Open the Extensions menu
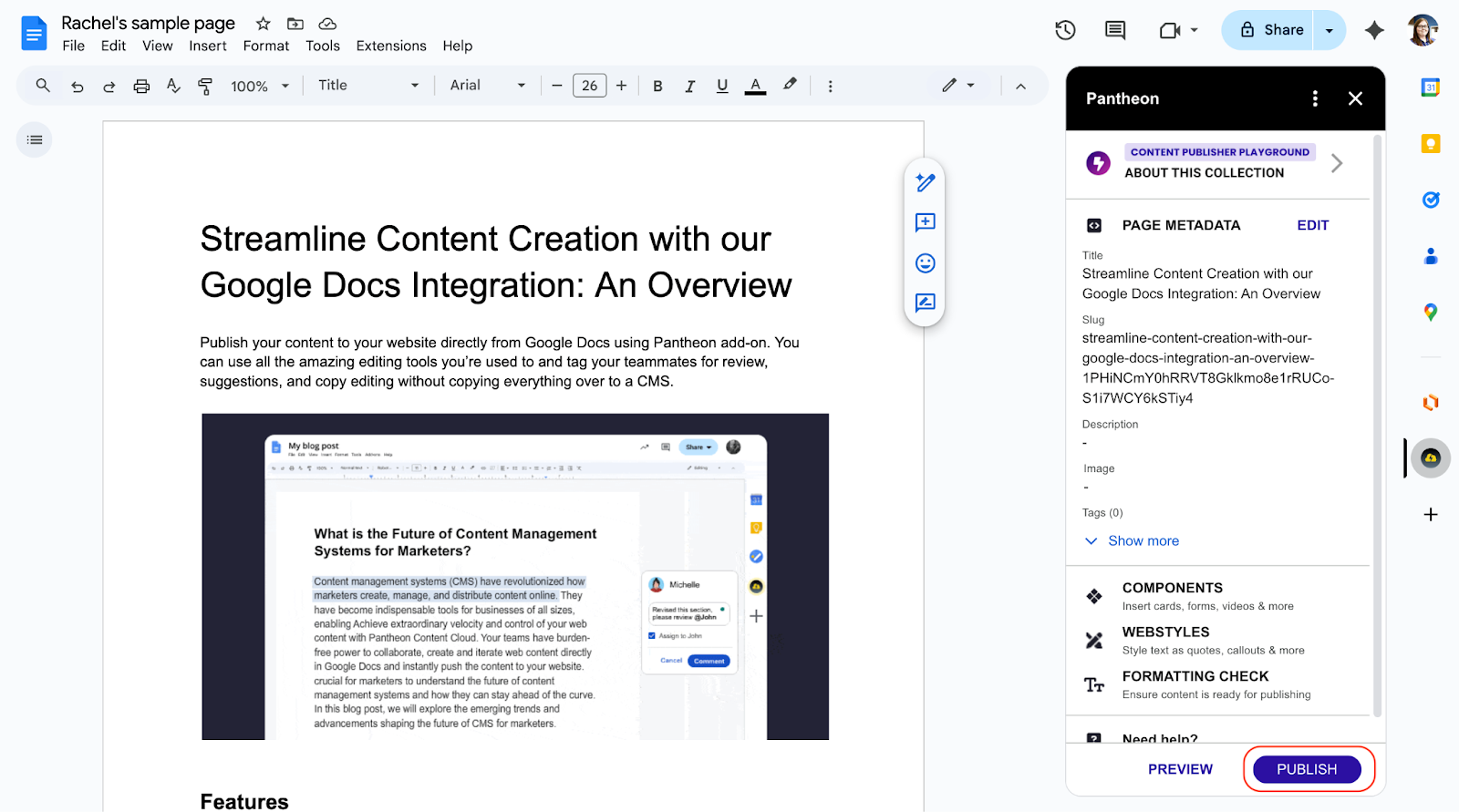Image resolution: width=1459 pixels, height=812 pixels. pyautogui.click(x=391, y=46)
